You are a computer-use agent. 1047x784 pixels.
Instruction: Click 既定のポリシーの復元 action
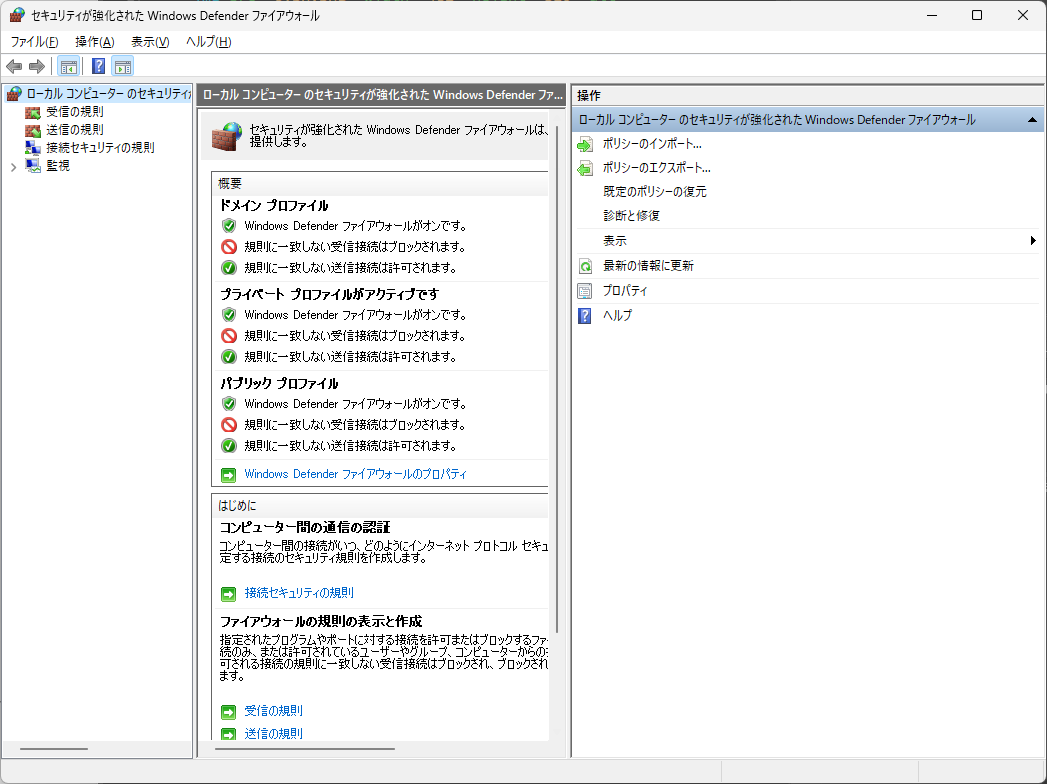tap(654, 192)
